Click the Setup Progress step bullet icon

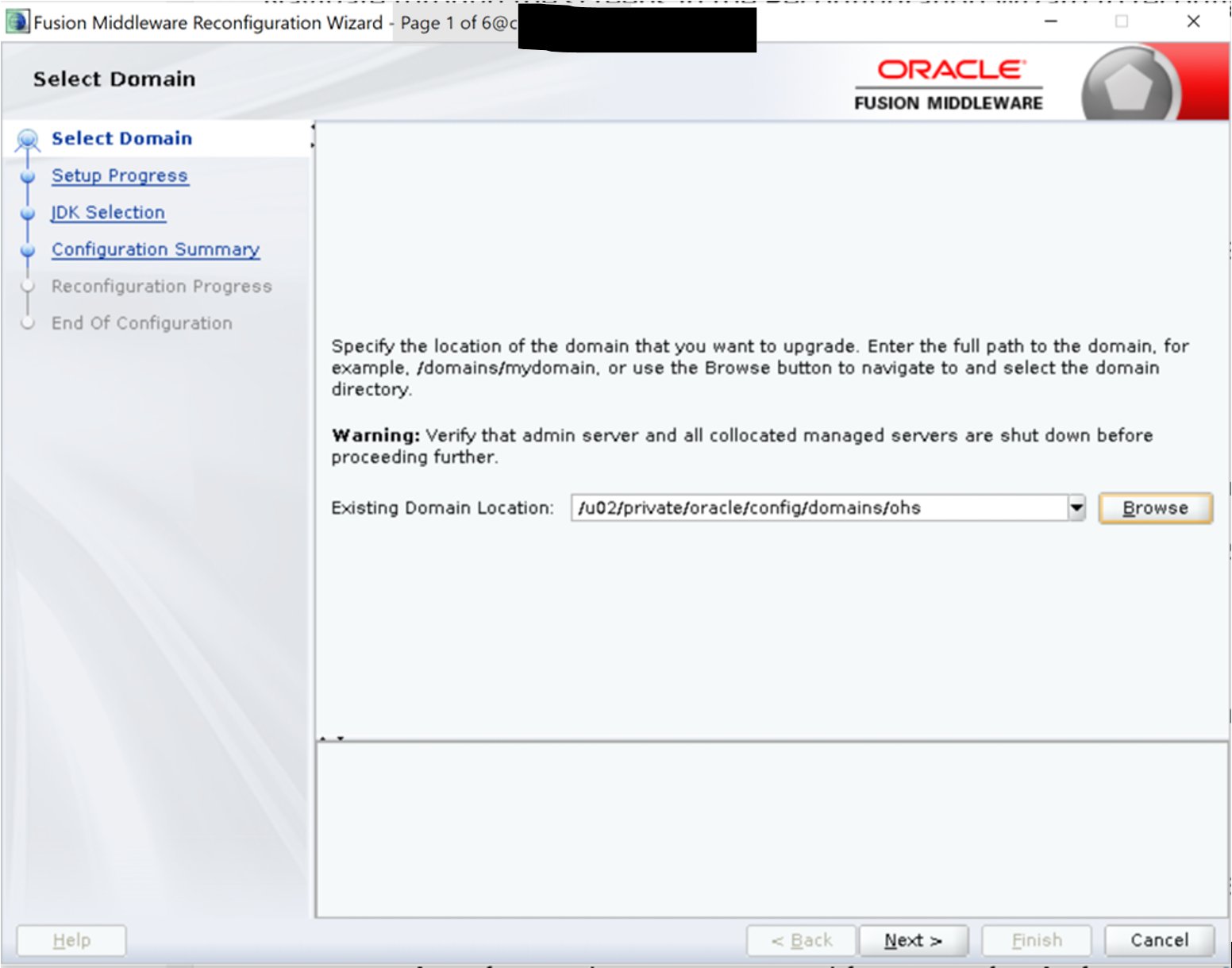click(28, 176)
